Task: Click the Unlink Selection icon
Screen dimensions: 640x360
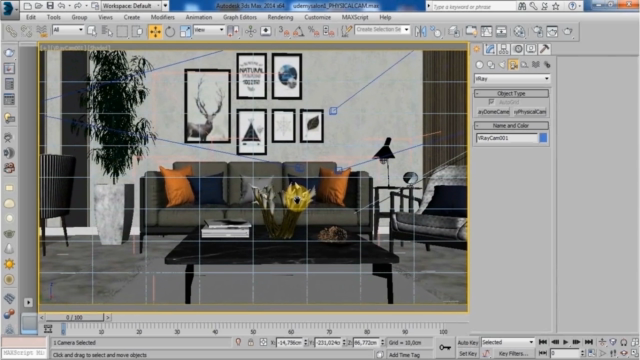Action: [x=26, y=31]
